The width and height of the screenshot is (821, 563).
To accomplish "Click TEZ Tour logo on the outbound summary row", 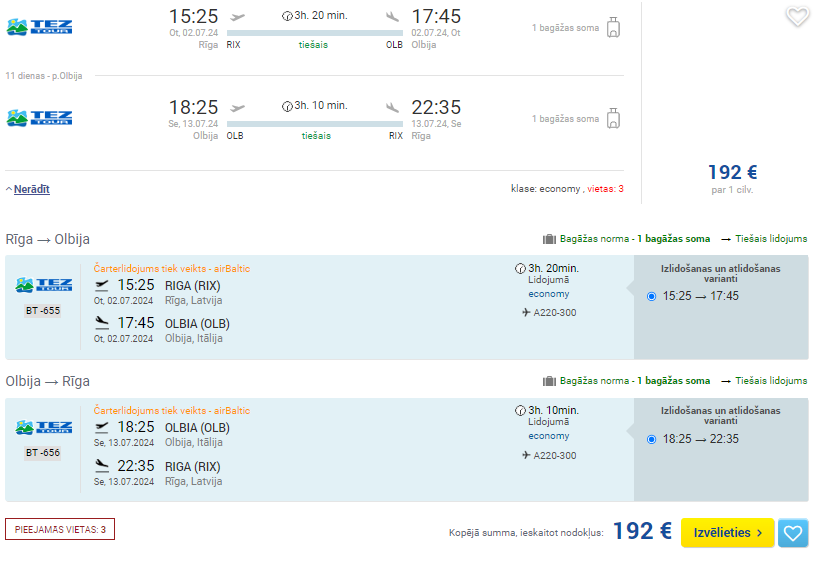I will tap(39, 27).
